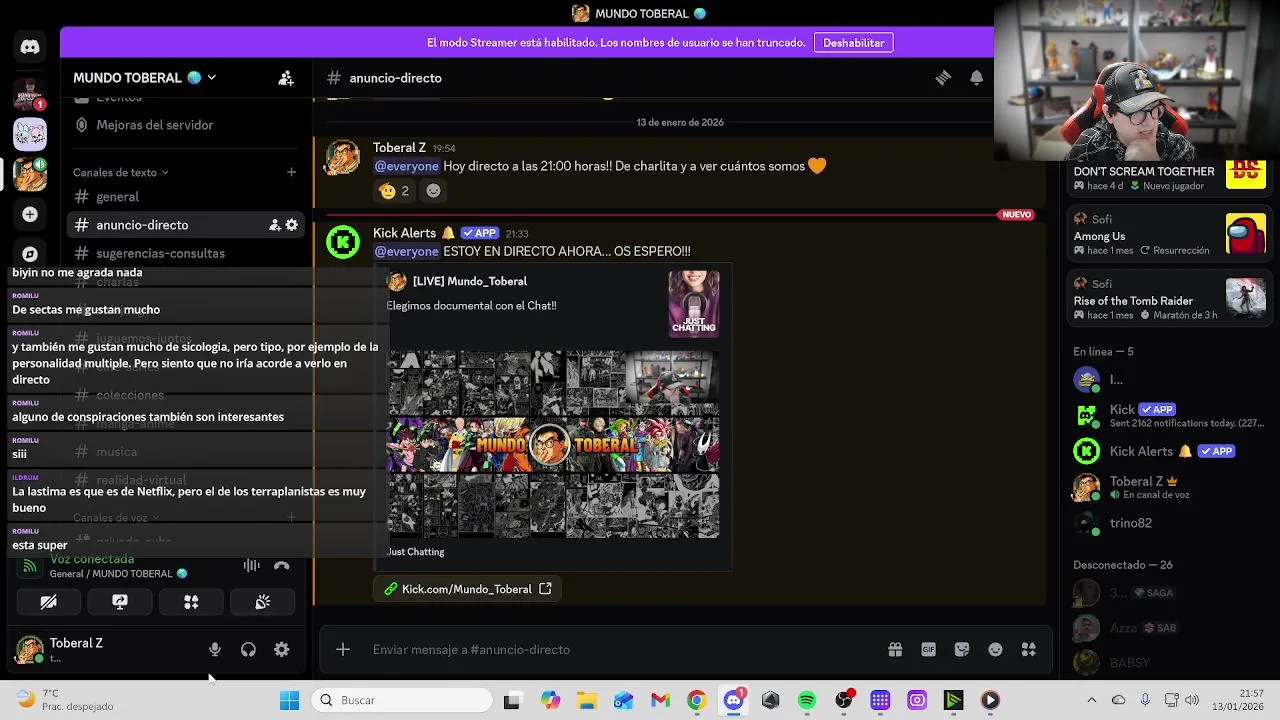The image size is (1280, 720).
Task: Open invite people icon beside server name
Action: click(286, 78)
